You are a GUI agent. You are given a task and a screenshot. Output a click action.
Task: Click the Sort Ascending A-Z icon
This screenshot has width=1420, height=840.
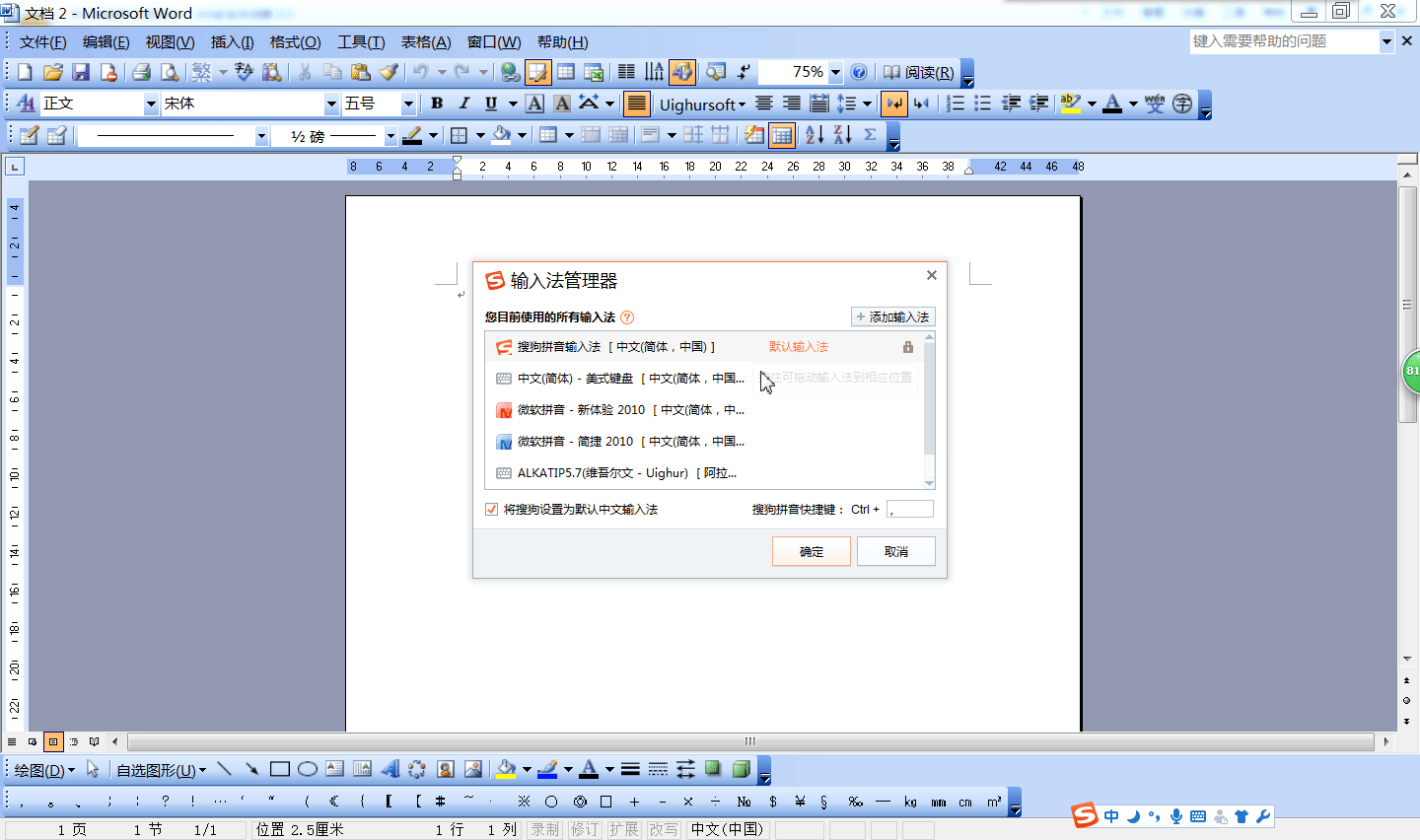click(x=815, y=135)
